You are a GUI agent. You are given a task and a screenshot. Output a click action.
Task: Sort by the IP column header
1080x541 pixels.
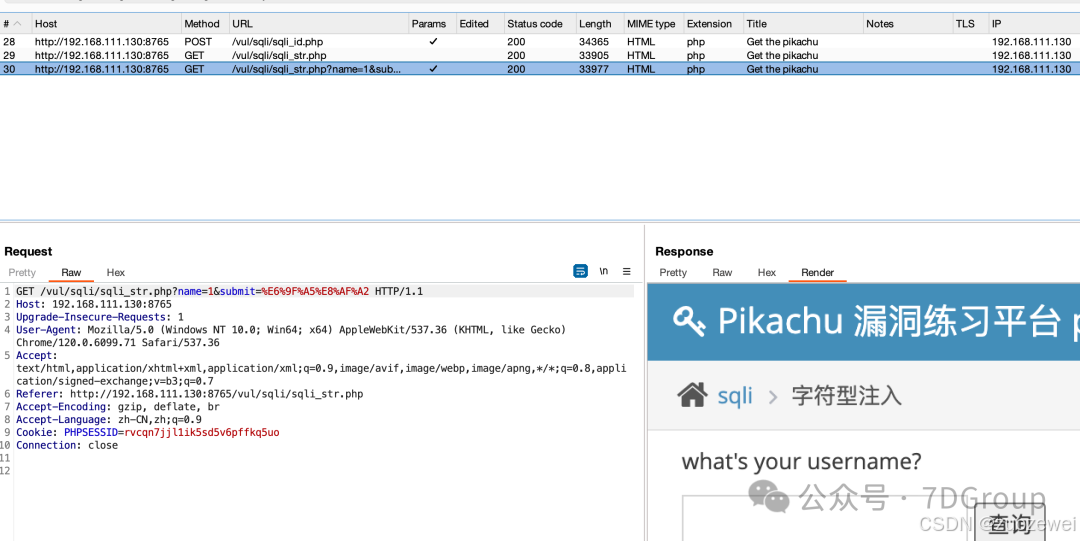click(1034, 23)
